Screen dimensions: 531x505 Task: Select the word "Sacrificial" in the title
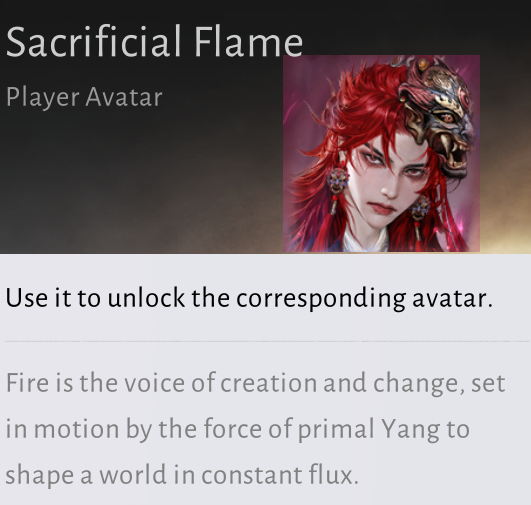[94, 42]
